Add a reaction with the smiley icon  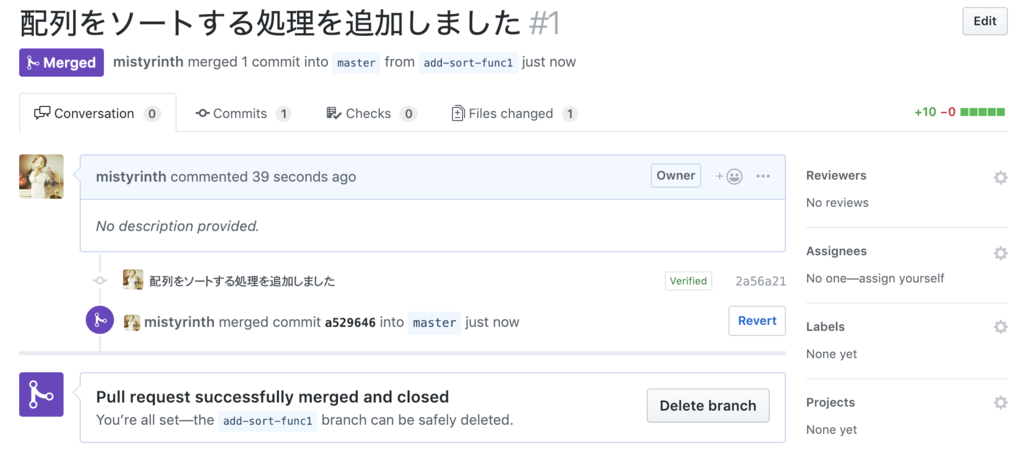729,176
